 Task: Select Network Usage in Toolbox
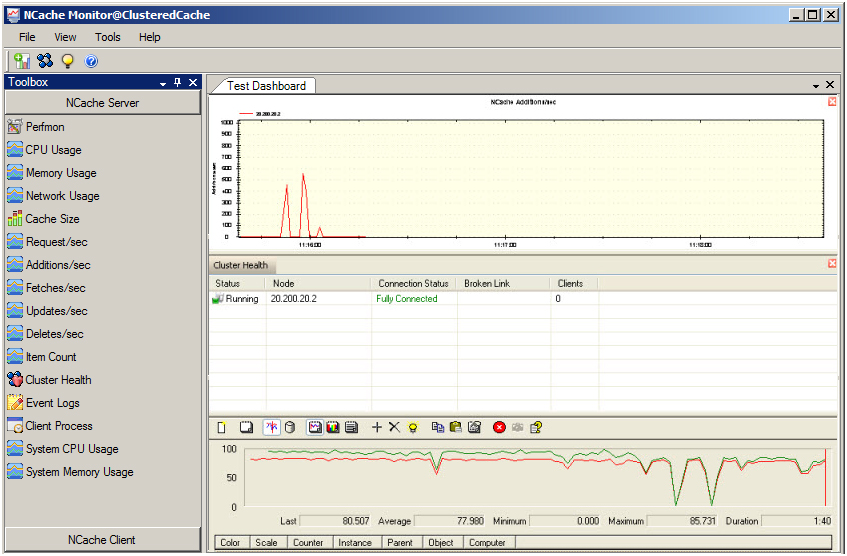53,196
